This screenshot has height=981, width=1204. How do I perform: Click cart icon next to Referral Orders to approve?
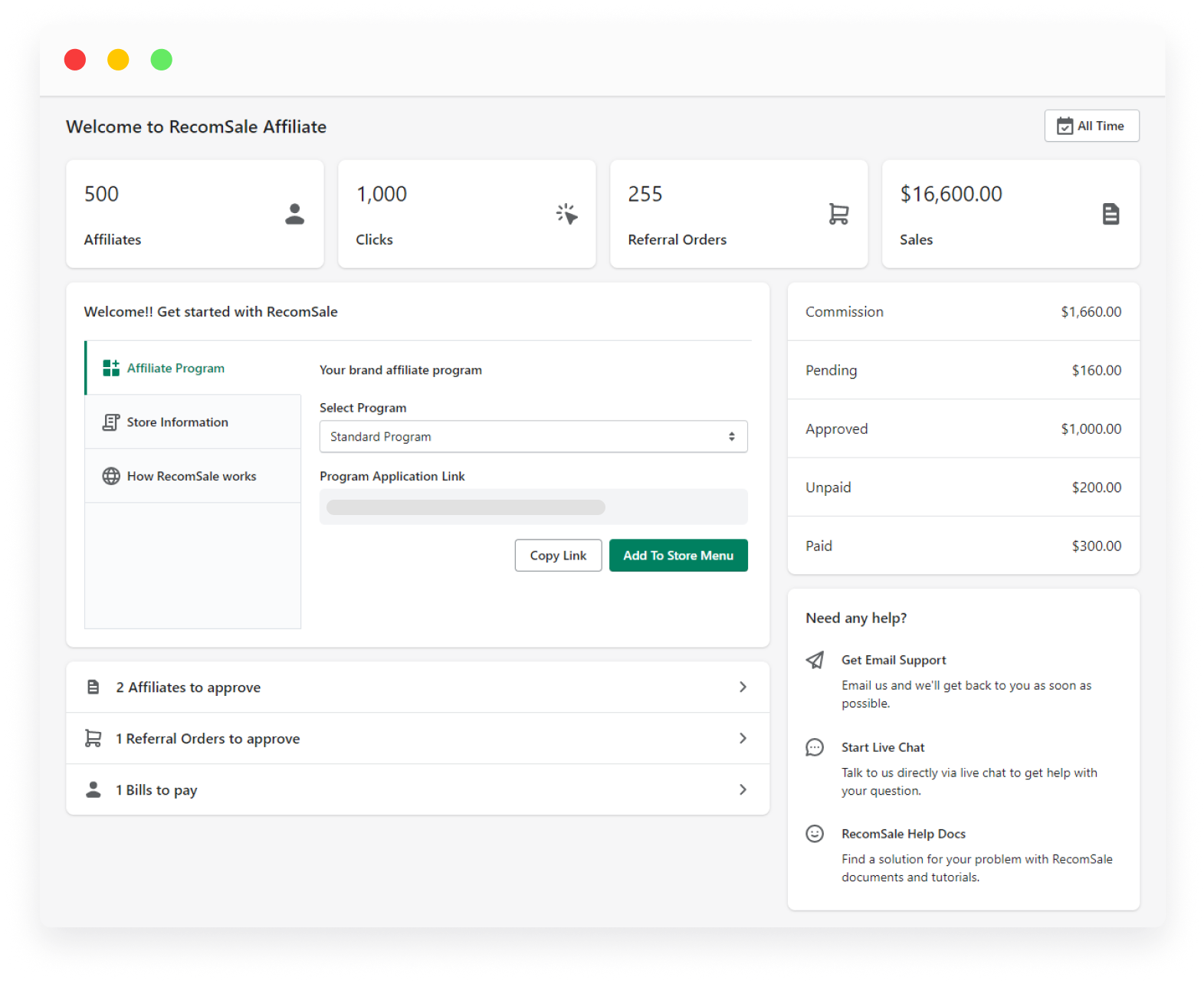(x=93, y=738)
